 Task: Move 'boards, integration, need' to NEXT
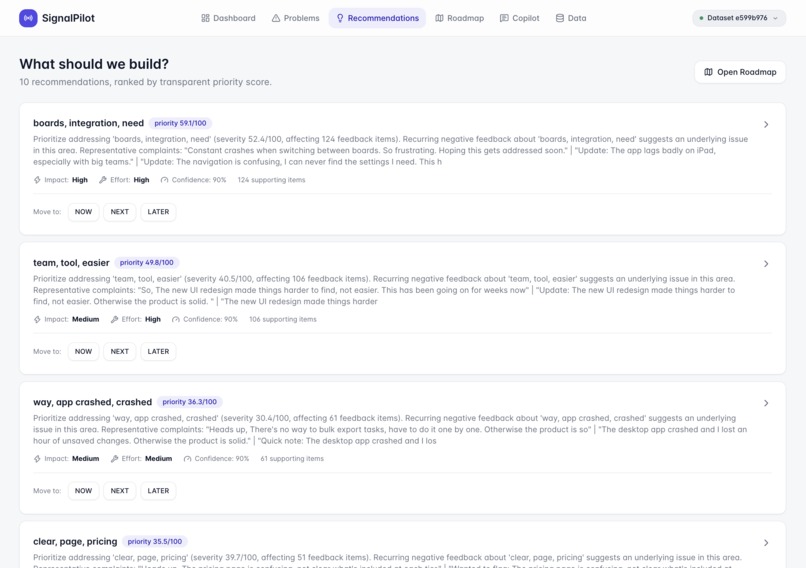[x=119, y=212]
